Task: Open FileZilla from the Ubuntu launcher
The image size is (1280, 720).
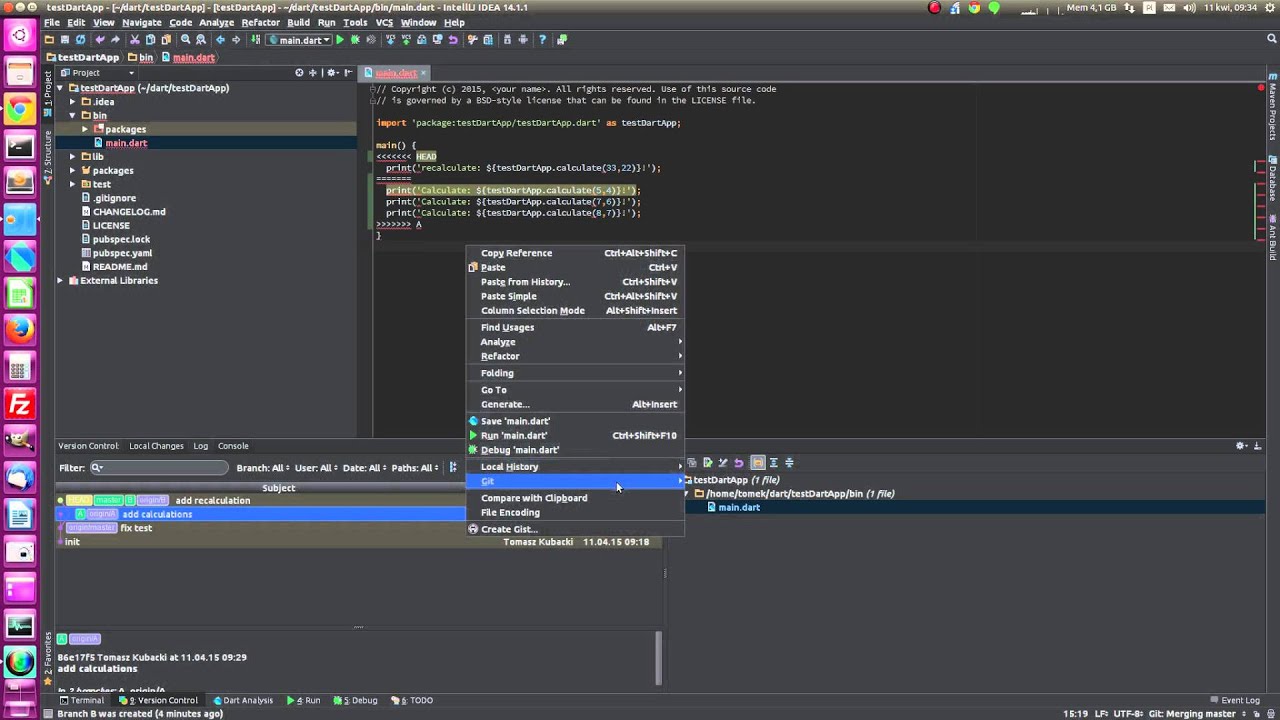Action: tap(19, 404)
